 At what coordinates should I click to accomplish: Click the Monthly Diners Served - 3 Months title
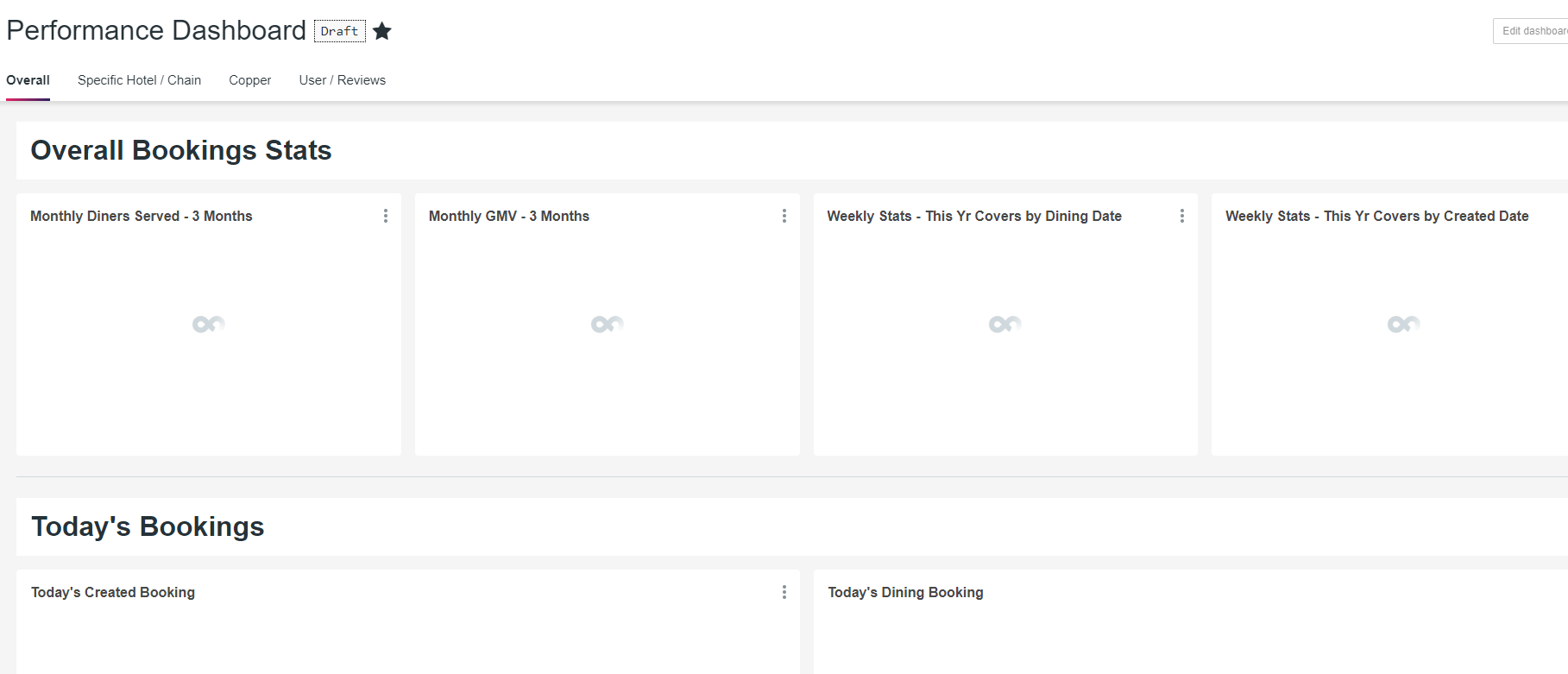pyautogui.click(x=142, y=216)
